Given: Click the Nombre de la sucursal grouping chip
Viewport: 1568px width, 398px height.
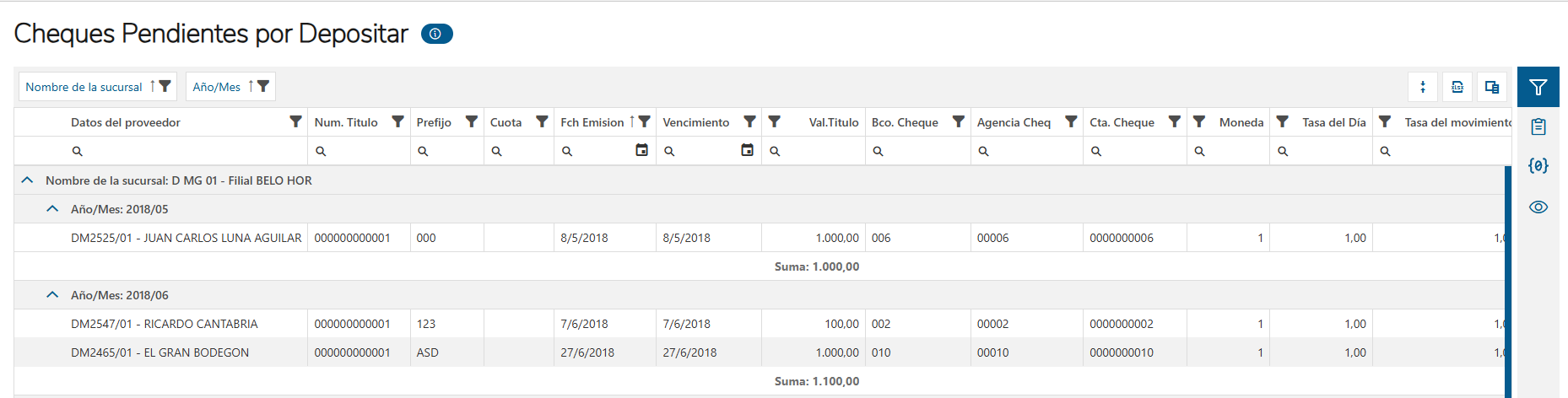Looking at the screenshot, I should [84, 87].
